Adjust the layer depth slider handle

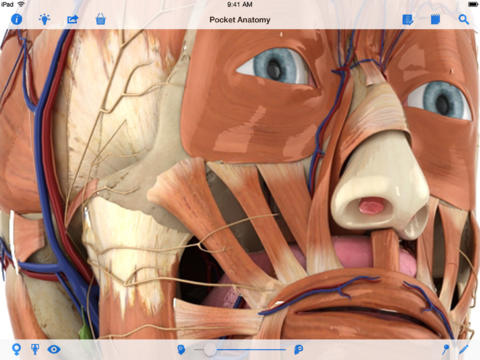pos(210,349)
